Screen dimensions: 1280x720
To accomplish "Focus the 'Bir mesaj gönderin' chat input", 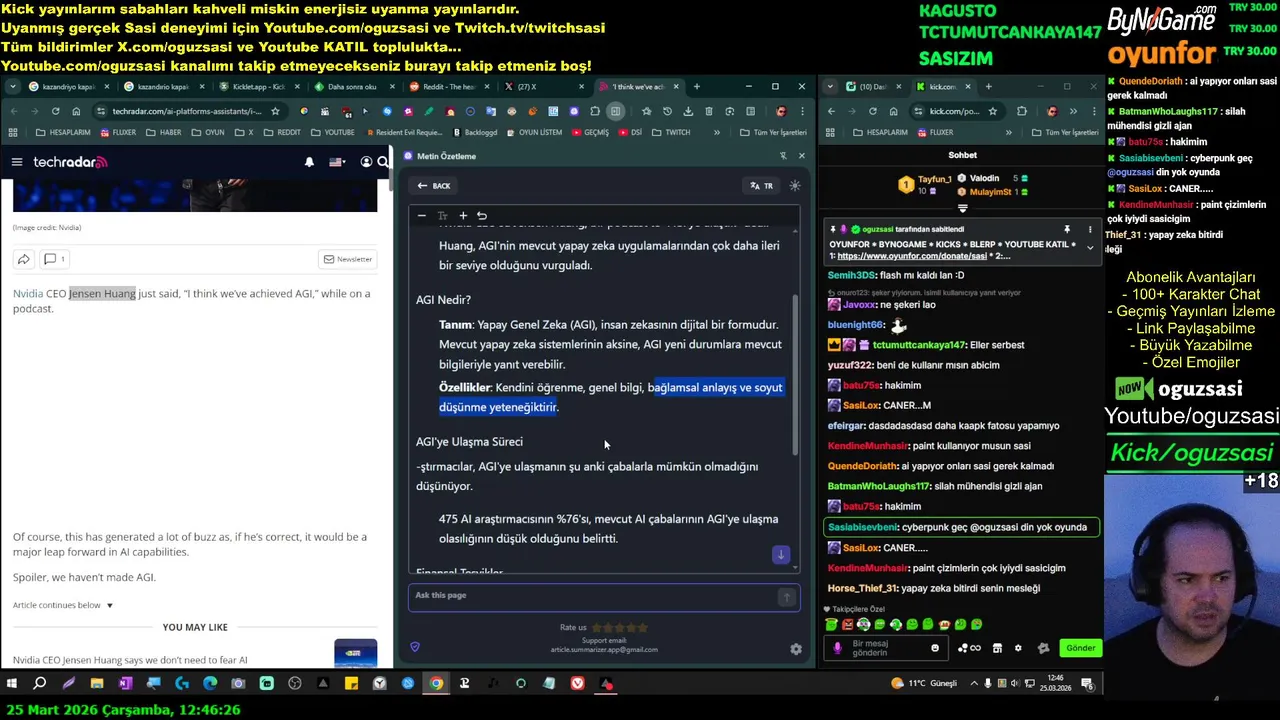I will [886, 648].
